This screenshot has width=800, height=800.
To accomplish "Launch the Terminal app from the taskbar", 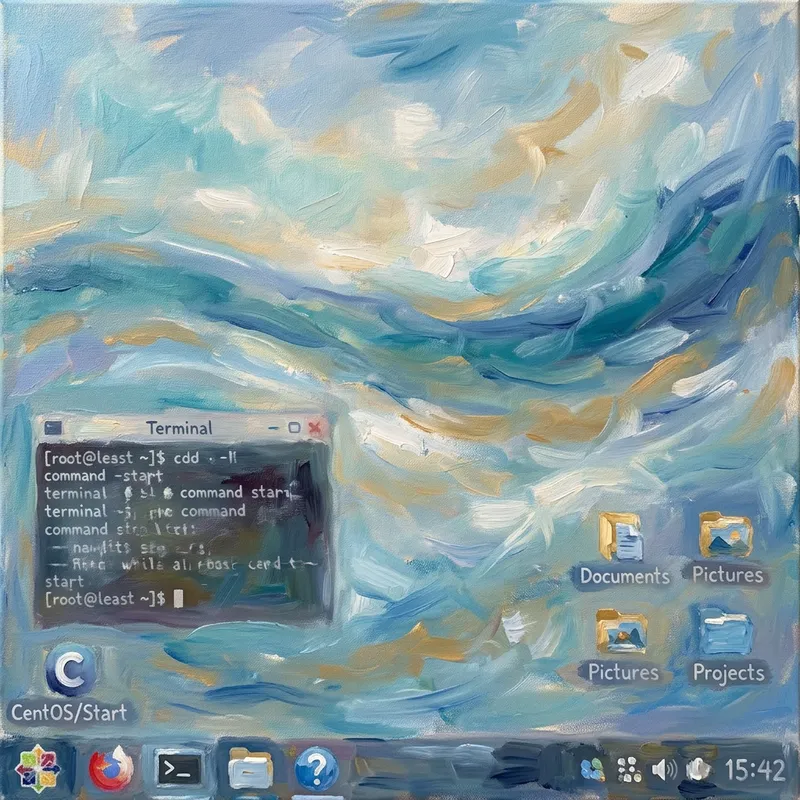I will 176,770.
